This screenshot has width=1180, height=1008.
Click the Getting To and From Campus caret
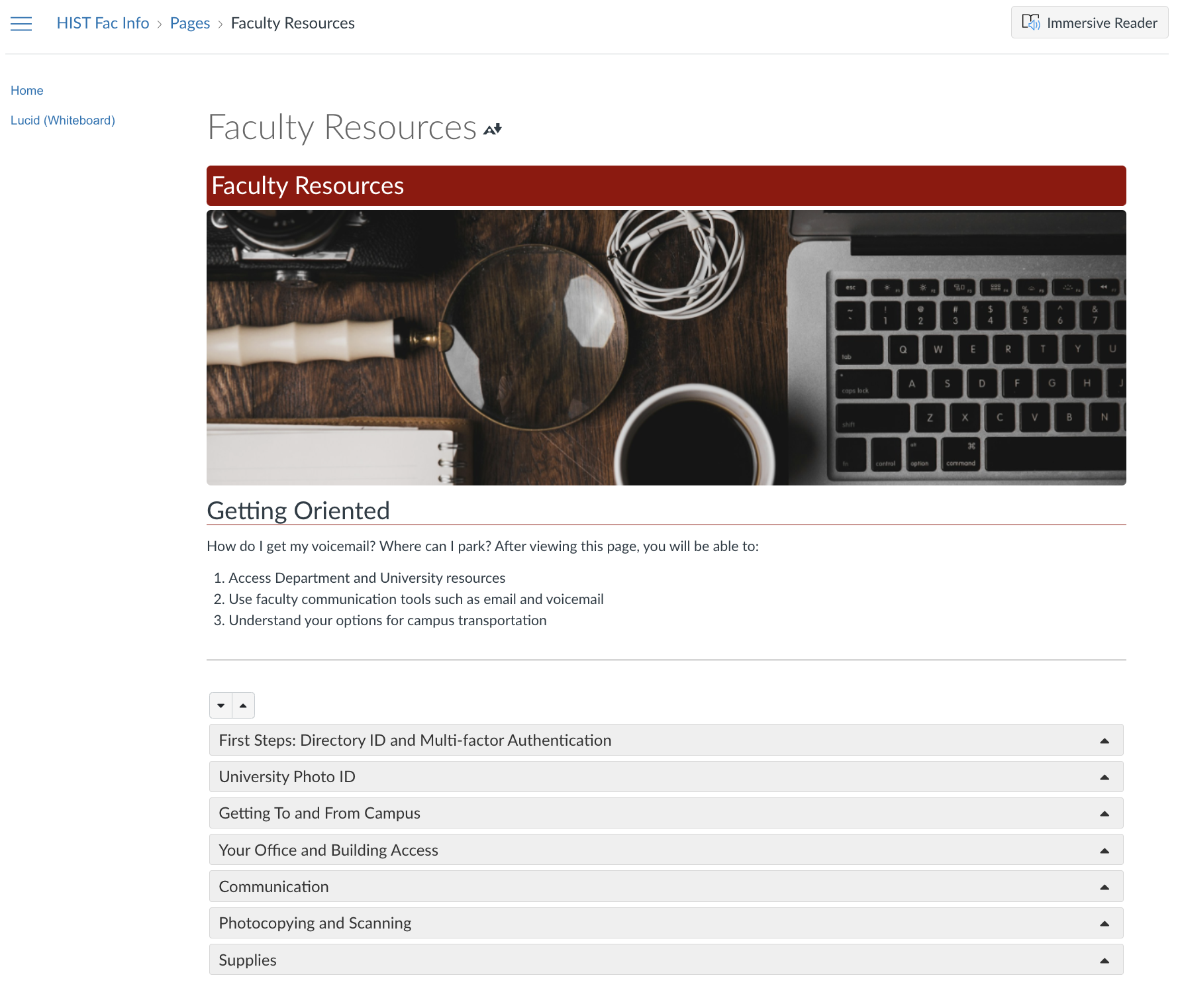(1105, 814)
